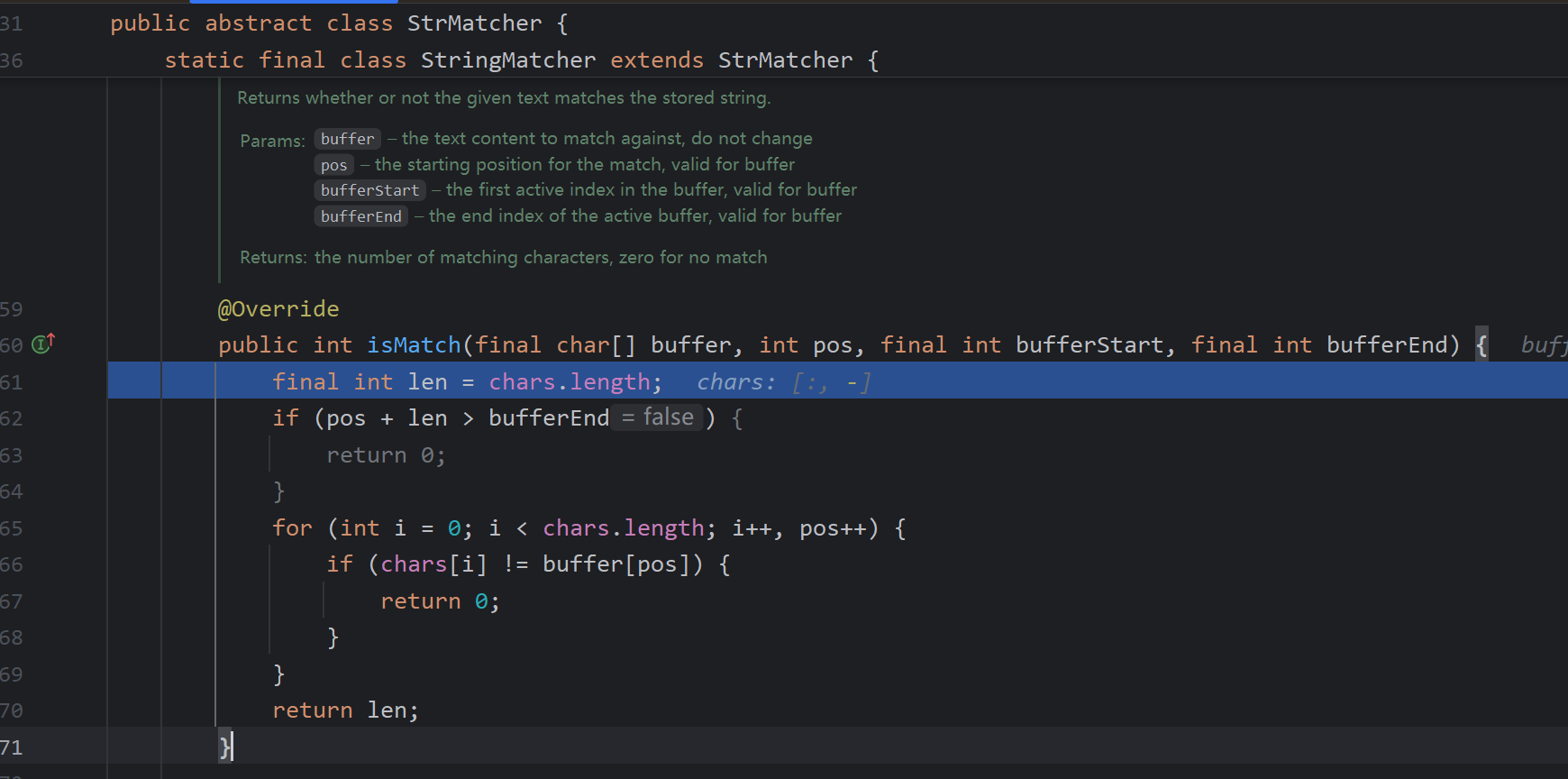This screenshot has height=779, width=1568.
Task: Select the bufferStart tag in the doc Params
Action: pyautogui.click(x=370, y=190)
